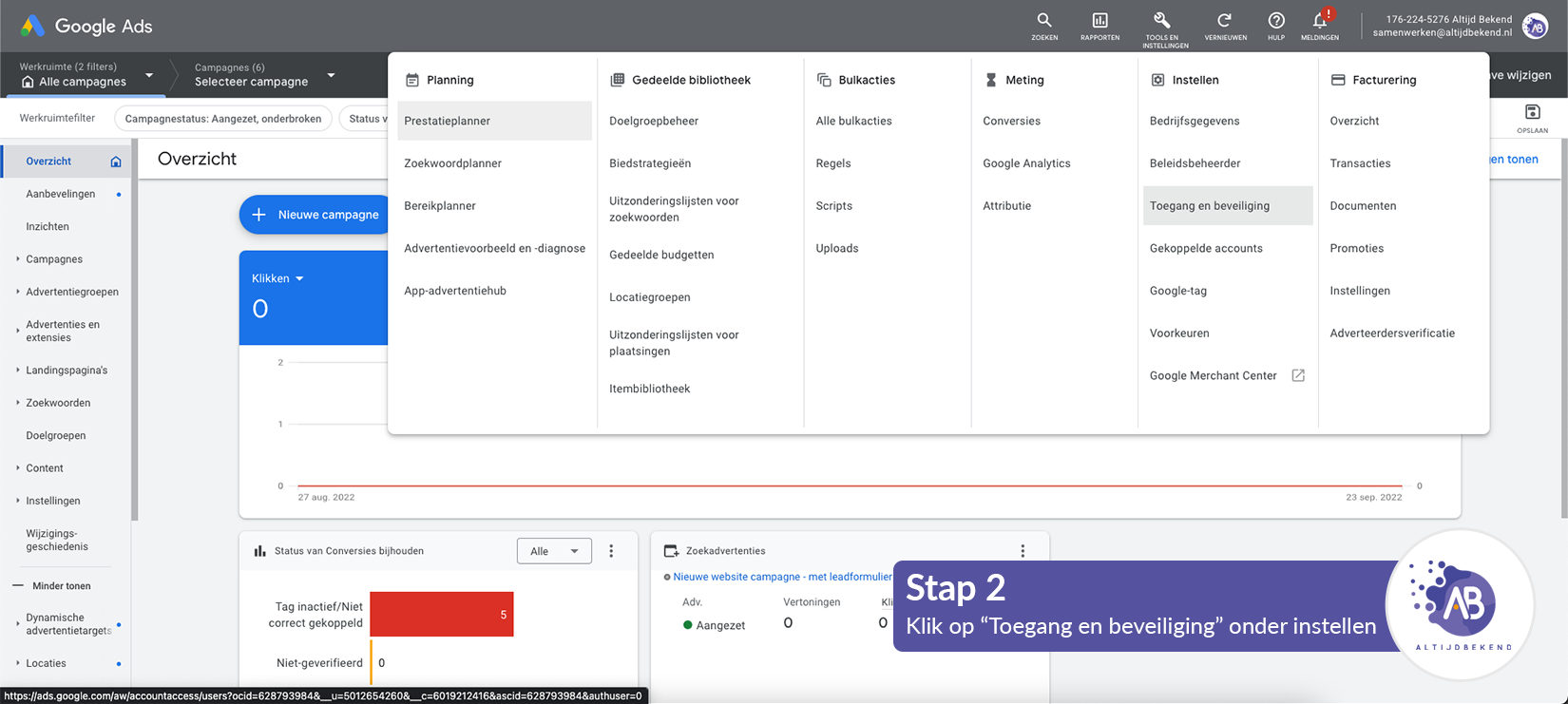The height and width of the screenshot is (704, 1568).
Task: Open the Hulp help icon
Action: click(x=1276, y=21)
